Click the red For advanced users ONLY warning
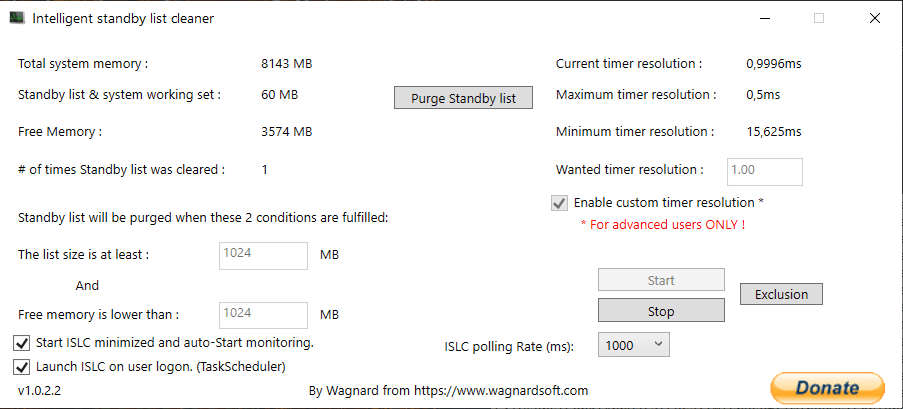Viewport: 903px width, 409px height. [x=662, y=225]
